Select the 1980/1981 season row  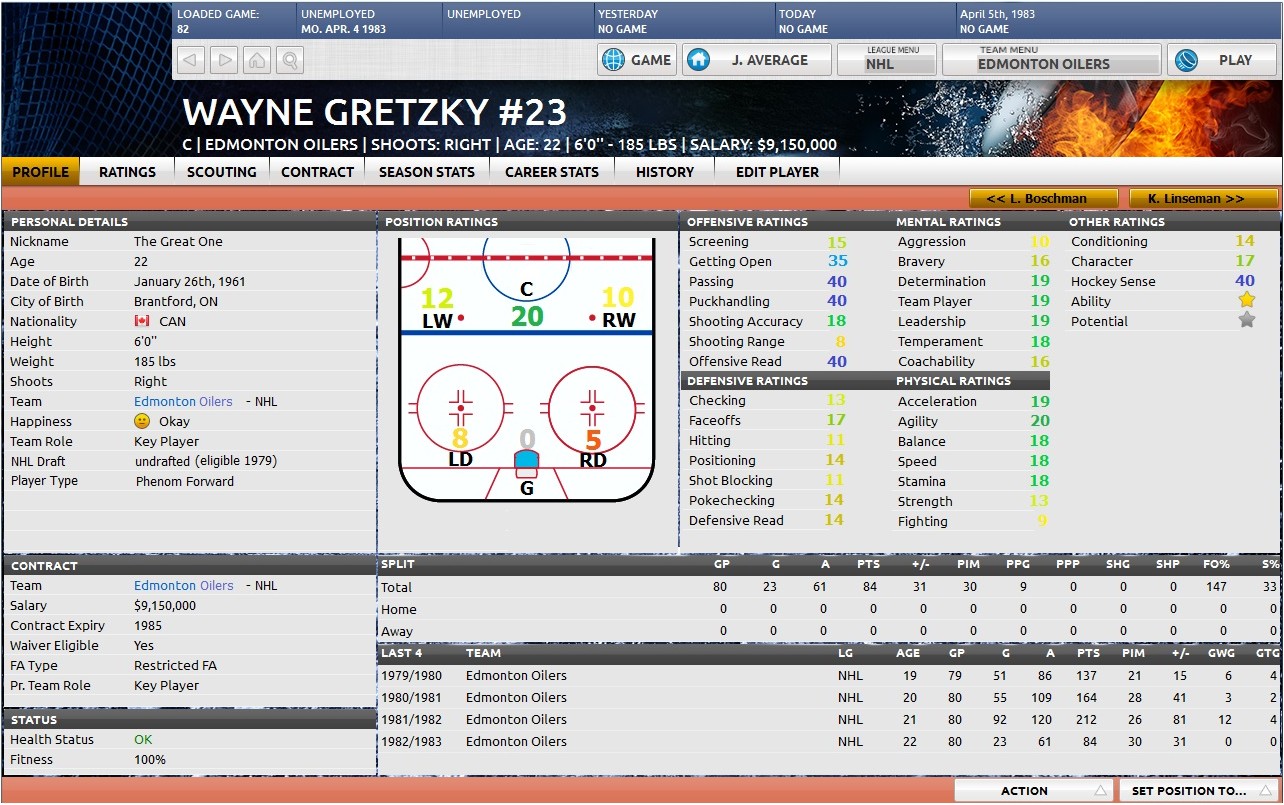tap(829, 697)
